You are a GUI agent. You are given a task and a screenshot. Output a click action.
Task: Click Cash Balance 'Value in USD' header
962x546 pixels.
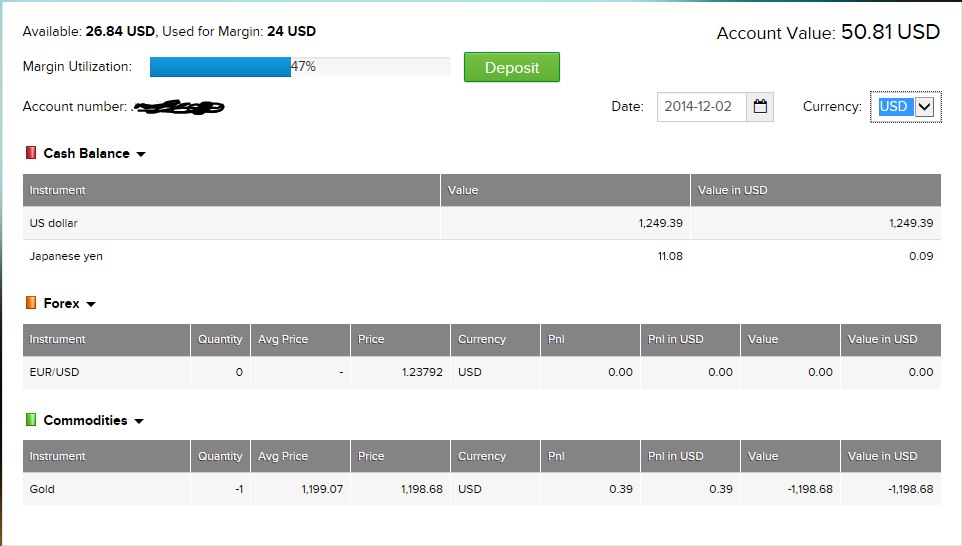pyautogui.click(x=733, y=190)
